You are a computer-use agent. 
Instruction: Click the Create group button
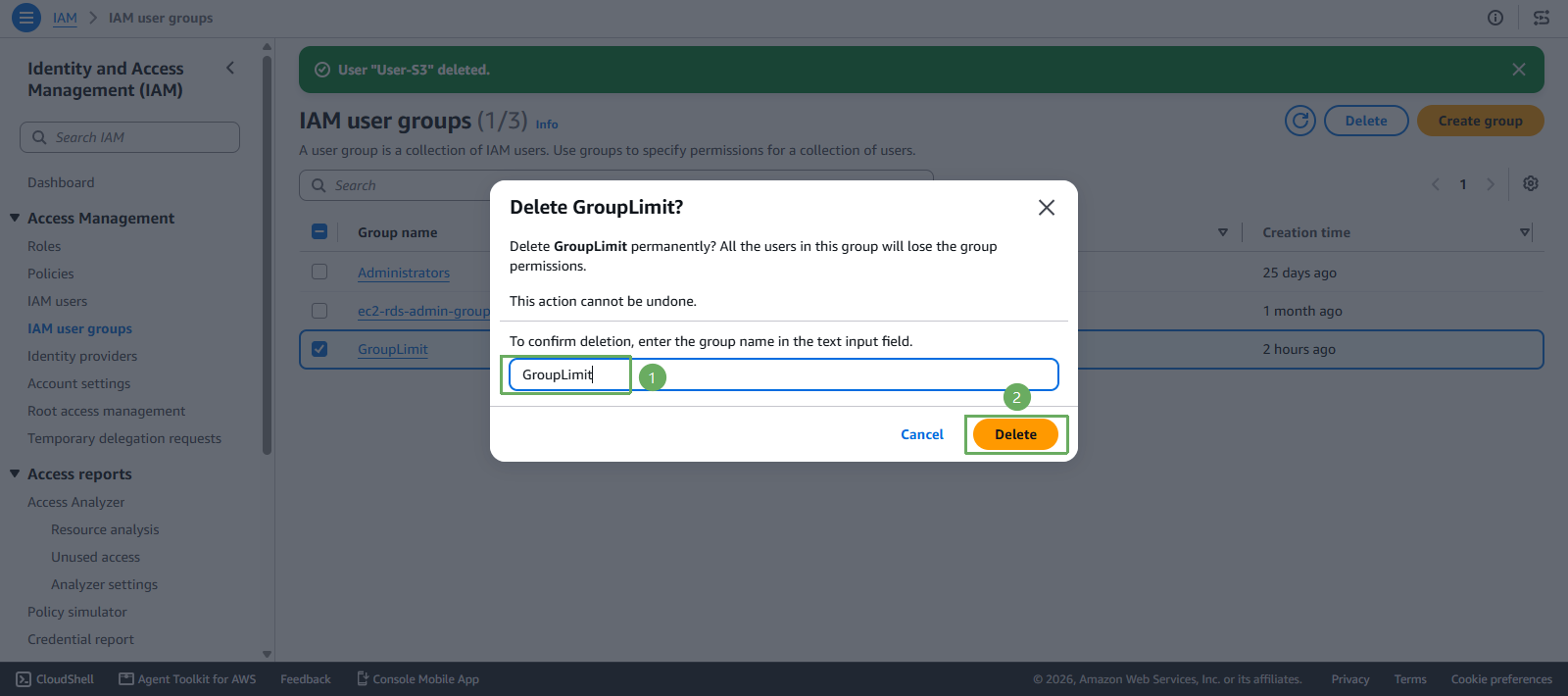click(x=1480, y=121)
